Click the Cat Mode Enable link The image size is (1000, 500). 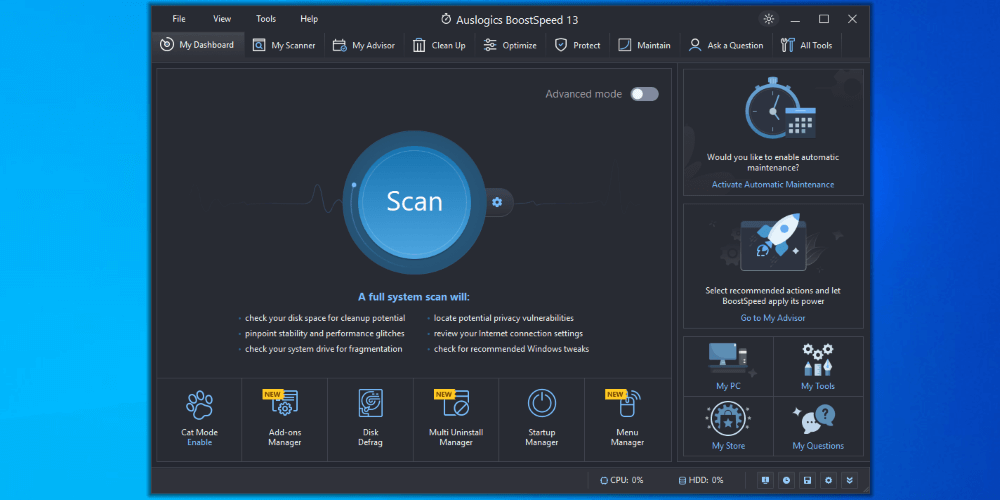pyautogui.click(x=200, y=443)
